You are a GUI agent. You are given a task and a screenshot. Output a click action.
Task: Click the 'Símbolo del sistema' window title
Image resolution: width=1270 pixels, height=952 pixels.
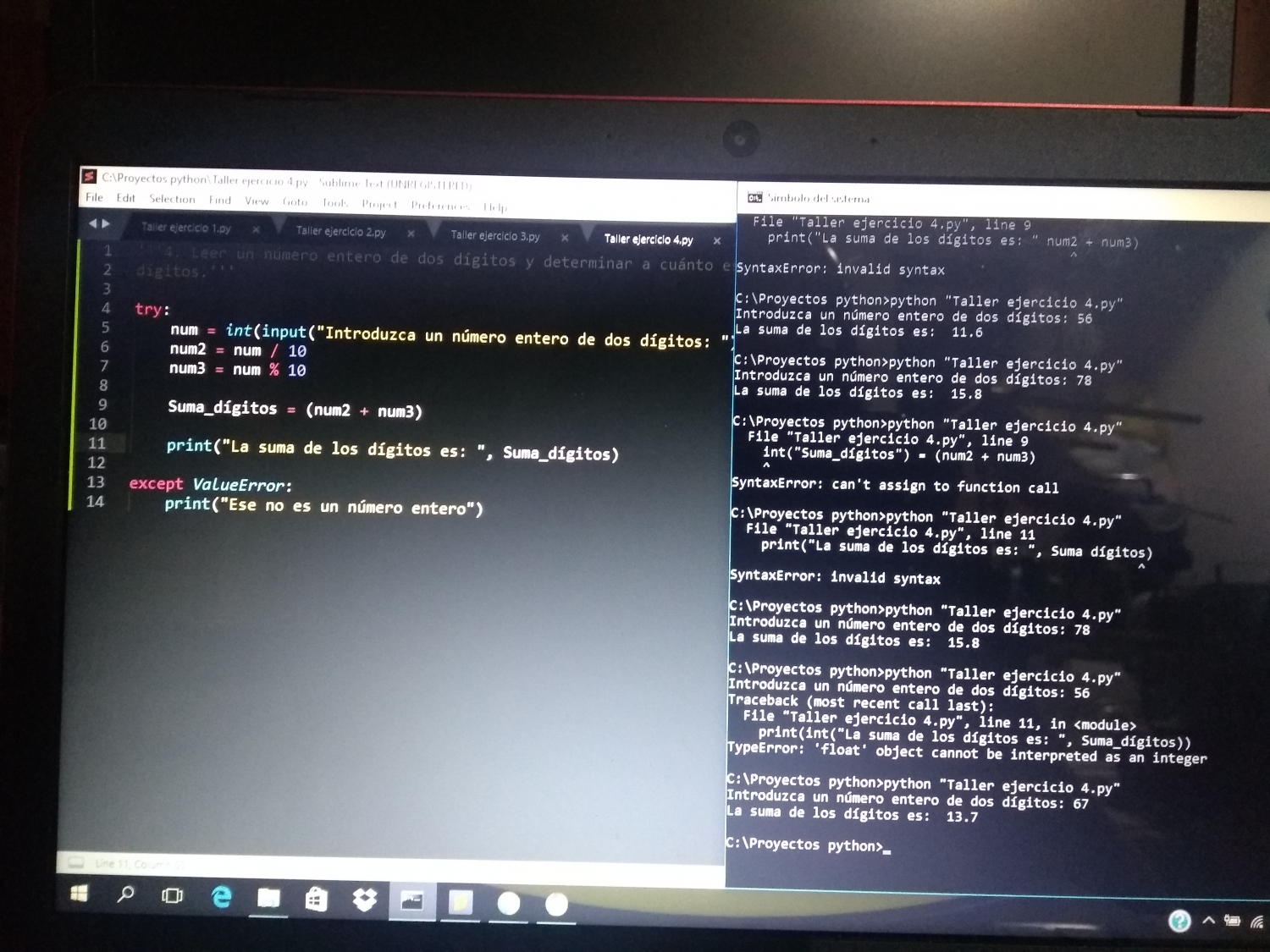tap(819, 199)
